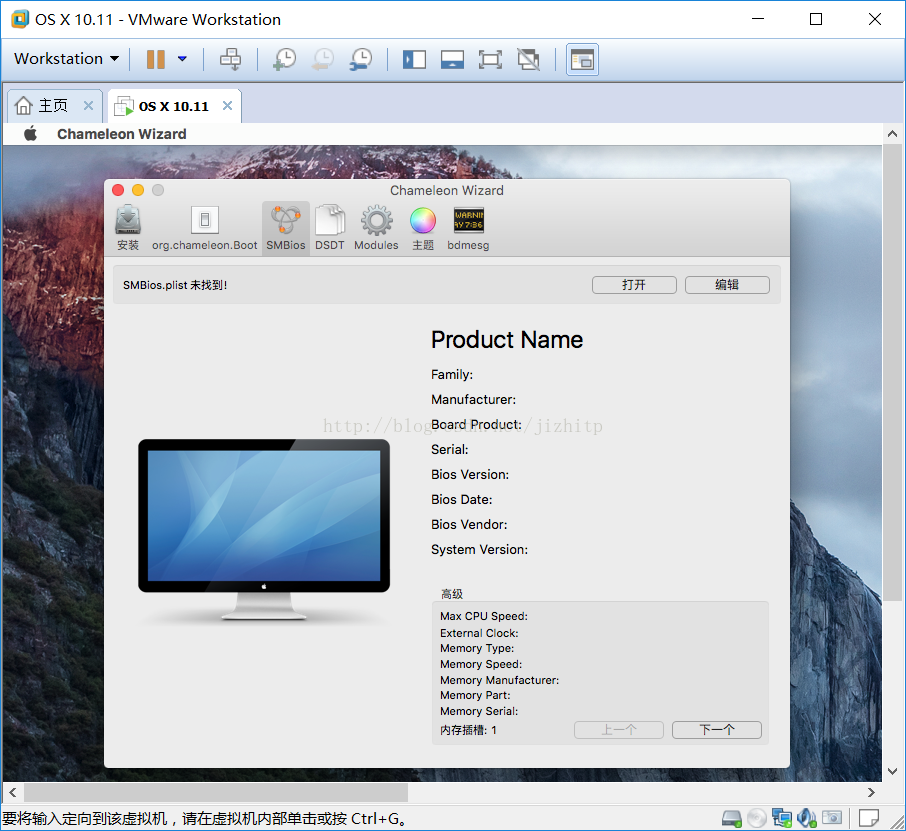Click the 'External Clock:' label
Viewport: 906px width, 831px height.
pyautogui.click(x=479, y=633)
